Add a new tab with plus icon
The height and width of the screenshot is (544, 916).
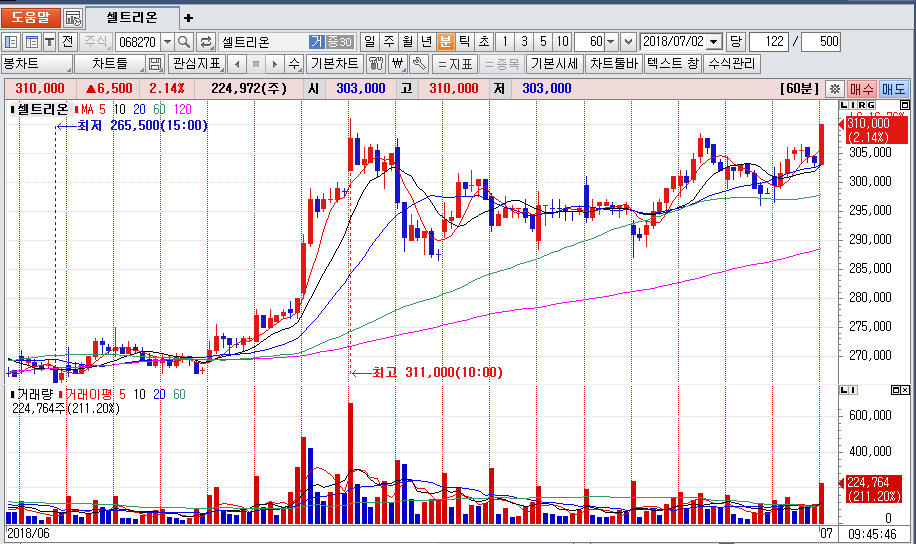(189, 18)
